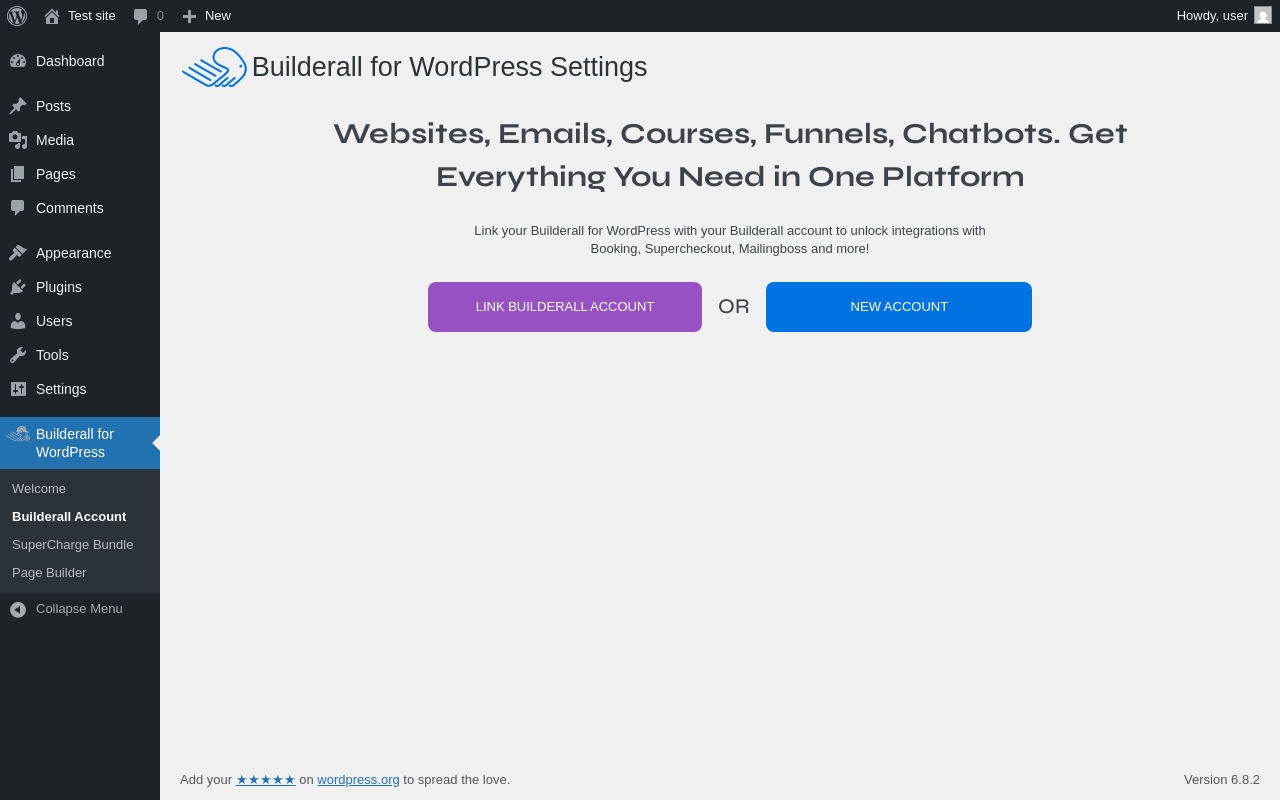Screen dimensions: 1280x800
Task: Open the Posts menu
Action: (x=80, y=106)
